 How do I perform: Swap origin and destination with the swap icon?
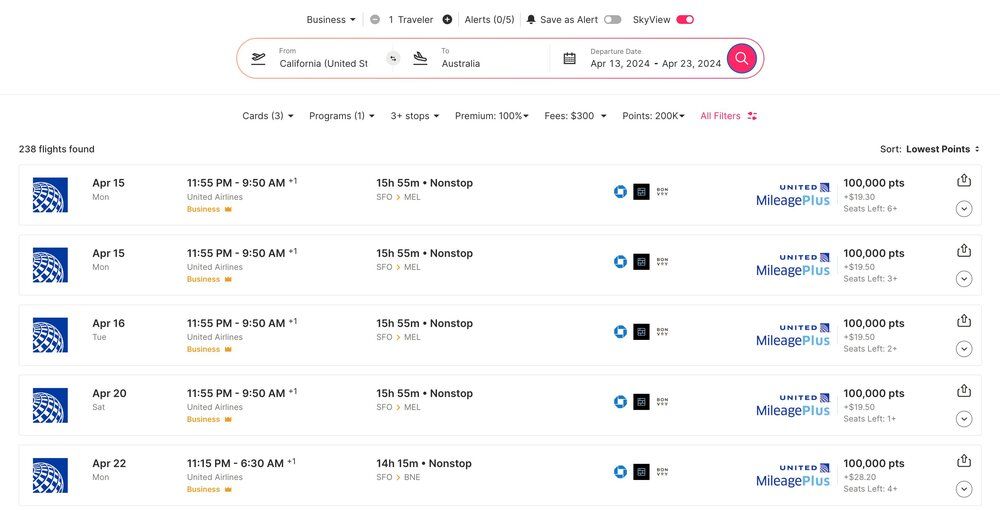(393, 58)
